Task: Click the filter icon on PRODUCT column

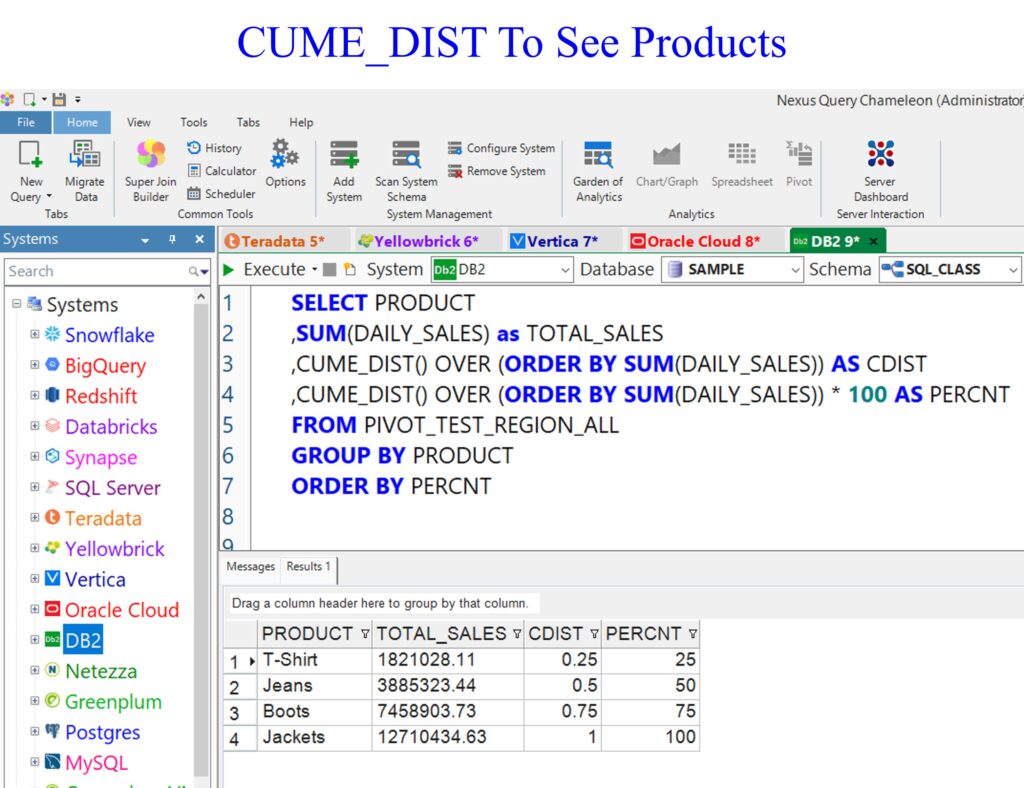Action: click(x=364, y=634)
